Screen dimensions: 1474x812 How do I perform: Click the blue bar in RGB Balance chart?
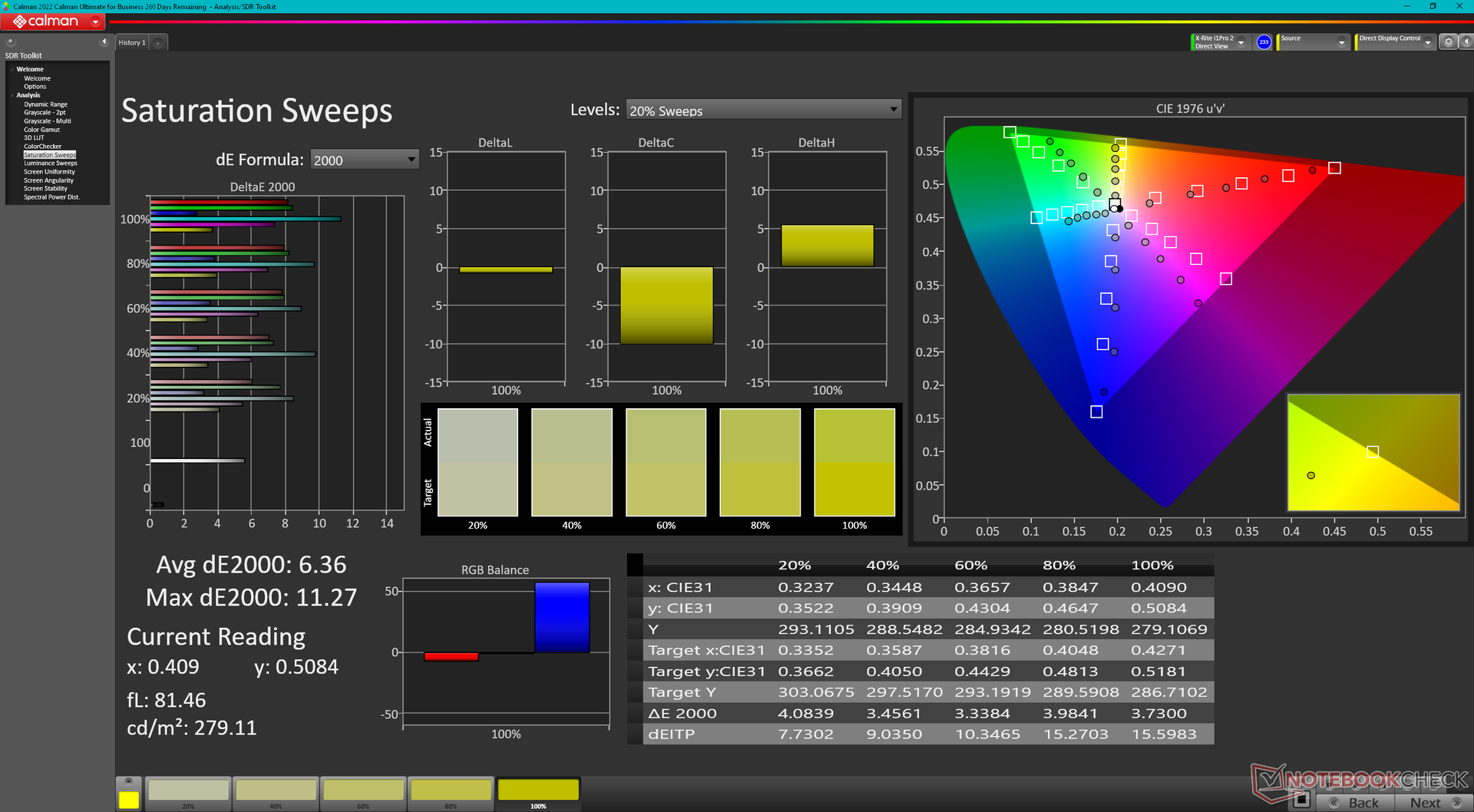pyautogui.click(x=562, y=618)
